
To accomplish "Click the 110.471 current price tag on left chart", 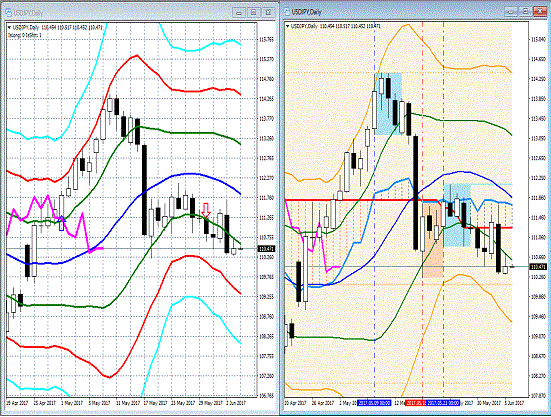I will coord(266,249).
